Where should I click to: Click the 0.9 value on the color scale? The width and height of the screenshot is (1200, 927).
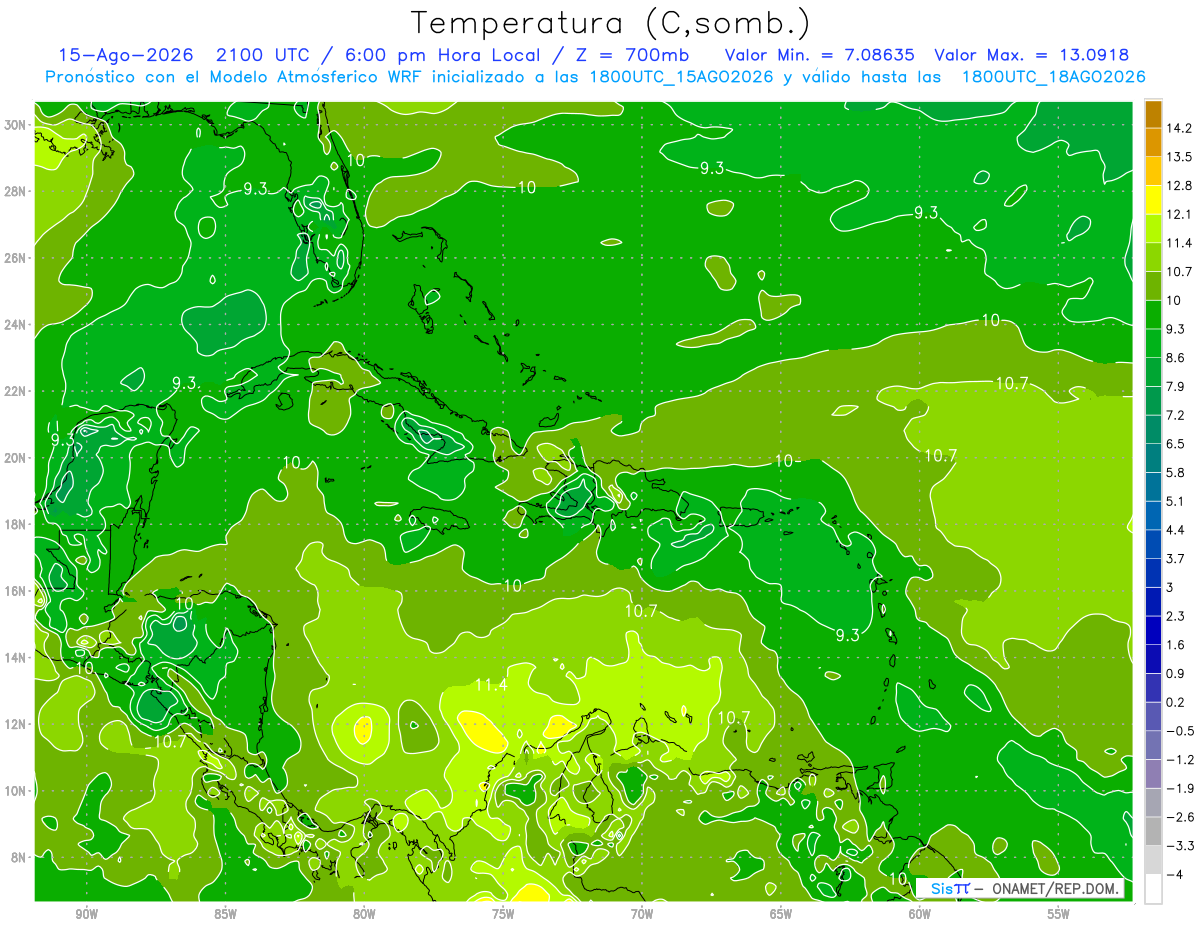tap(1176, 673)
